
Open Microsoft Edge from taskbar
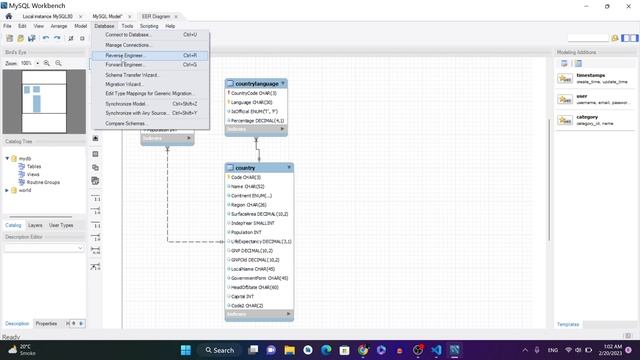coord(326,350)
